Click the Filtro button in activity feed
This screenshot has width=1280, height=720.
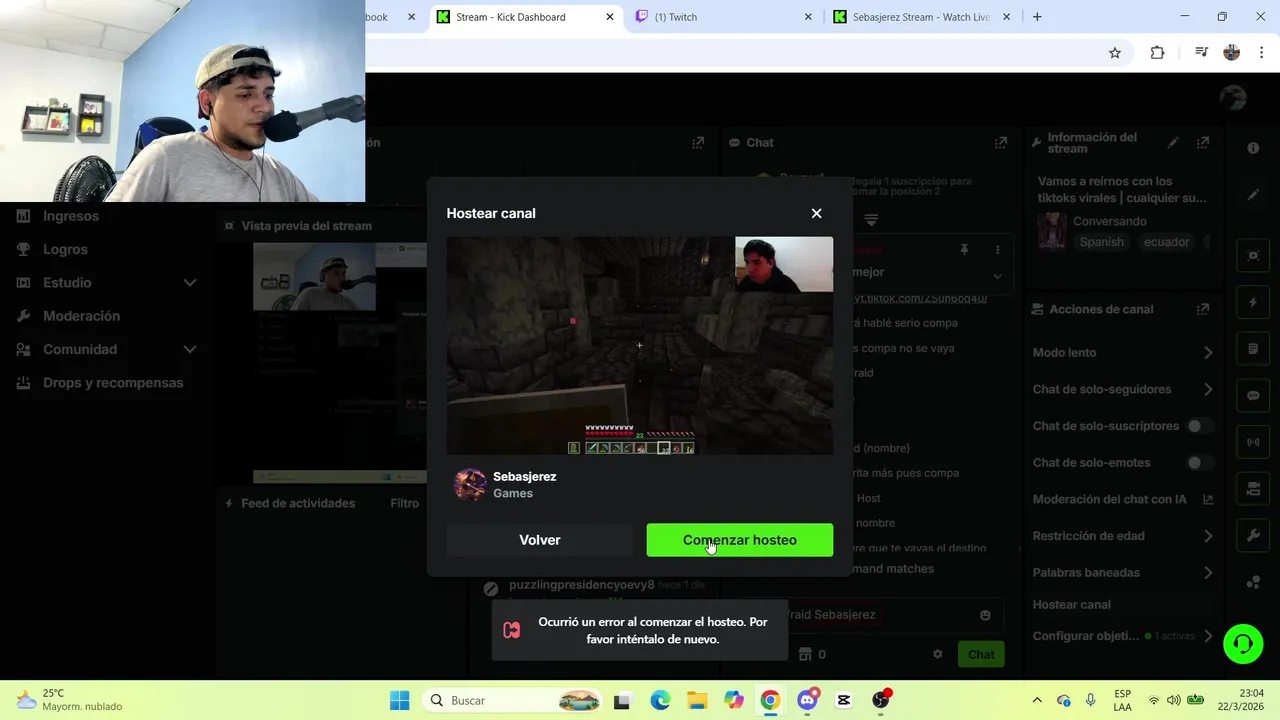(x=404, y=503)
